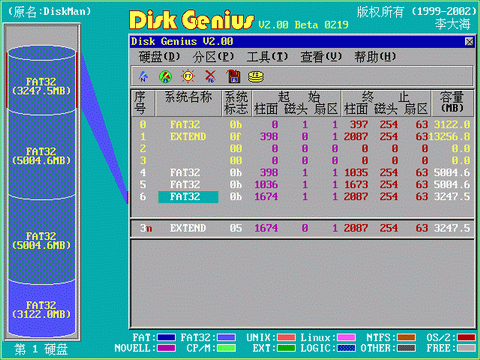This screenshot has width=480, height=360.
Task: Click the new partition icon labeled N
Action: 143,77
